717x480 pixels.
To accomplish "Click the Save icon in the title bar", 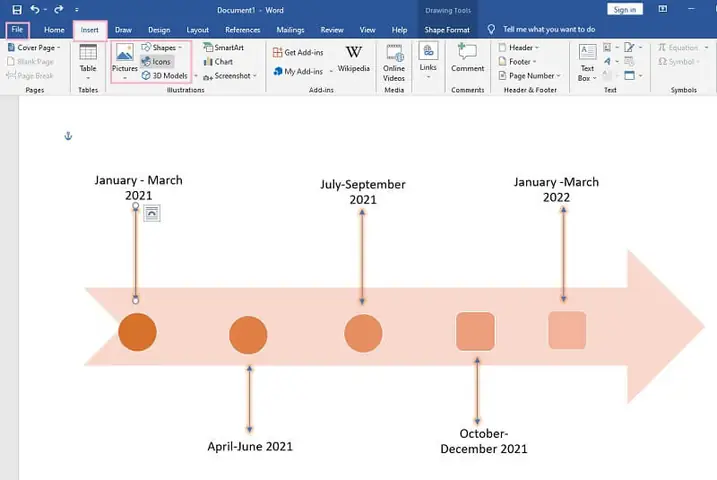I will [17, 10].
